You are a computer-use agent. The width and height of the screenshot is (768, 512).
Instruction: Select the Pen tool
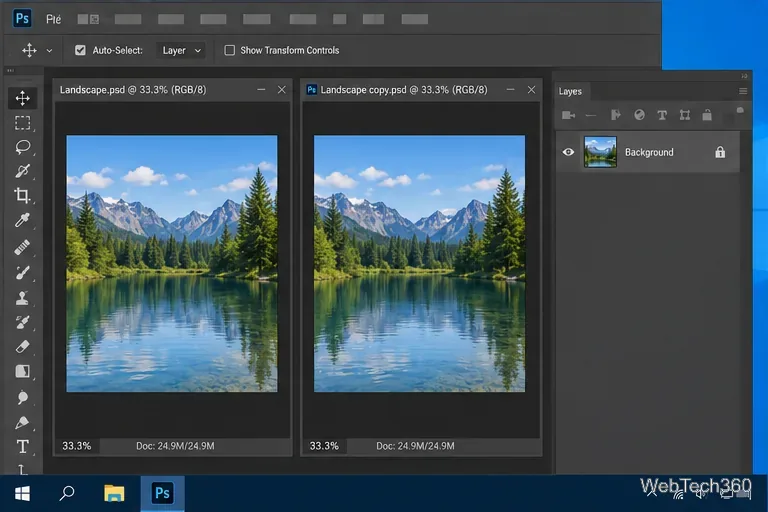[23, 422]
